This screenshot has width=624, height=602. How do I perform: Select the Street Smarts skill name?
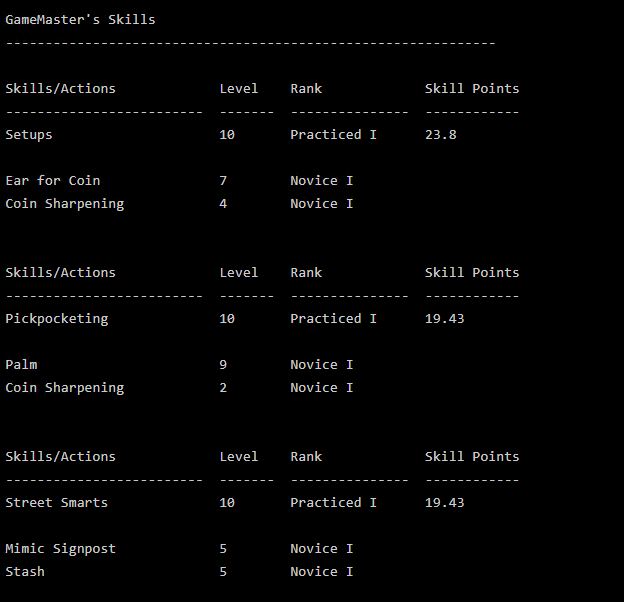(x=57, y=503)
